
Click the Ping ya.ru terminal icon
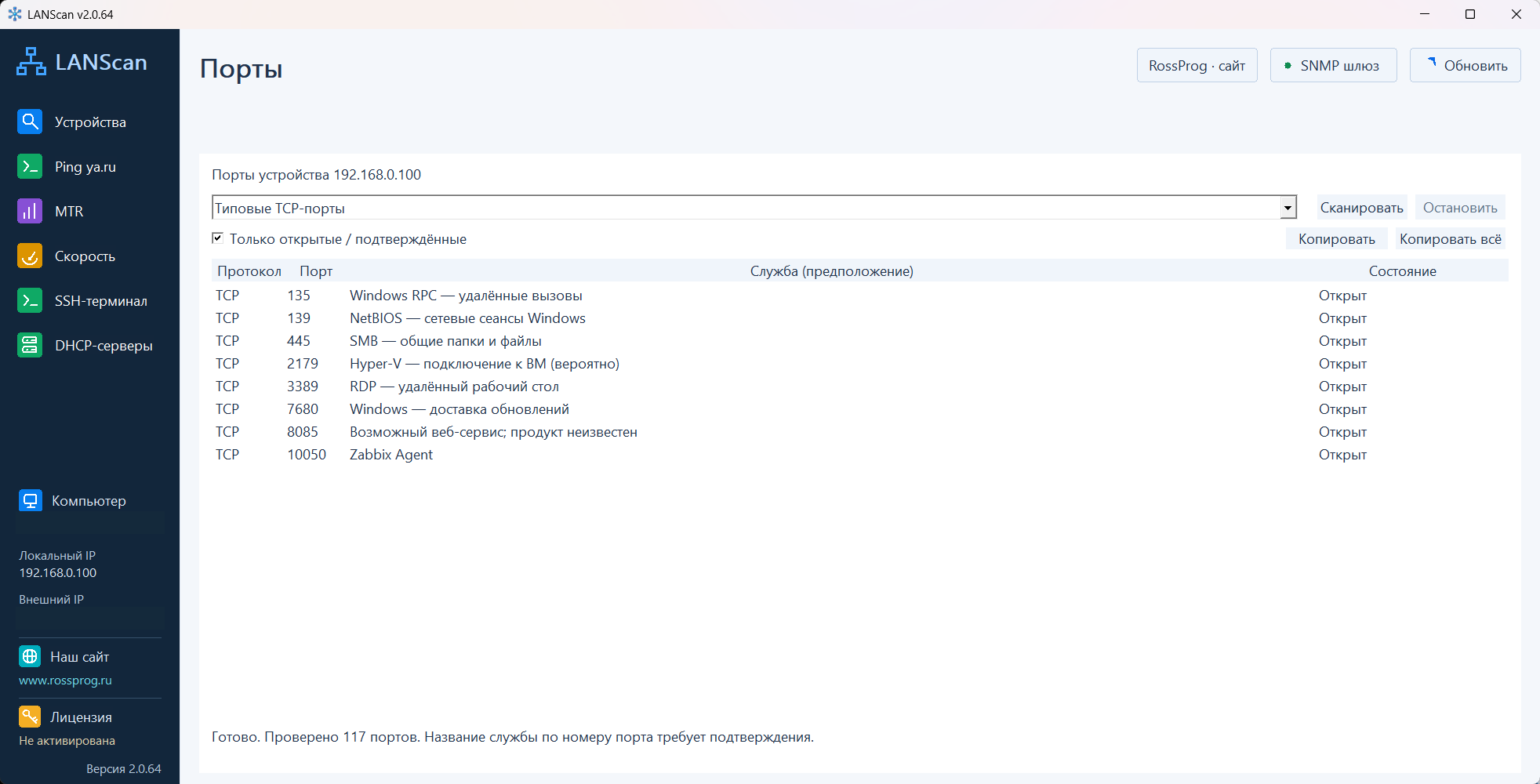tap(30, 166)
